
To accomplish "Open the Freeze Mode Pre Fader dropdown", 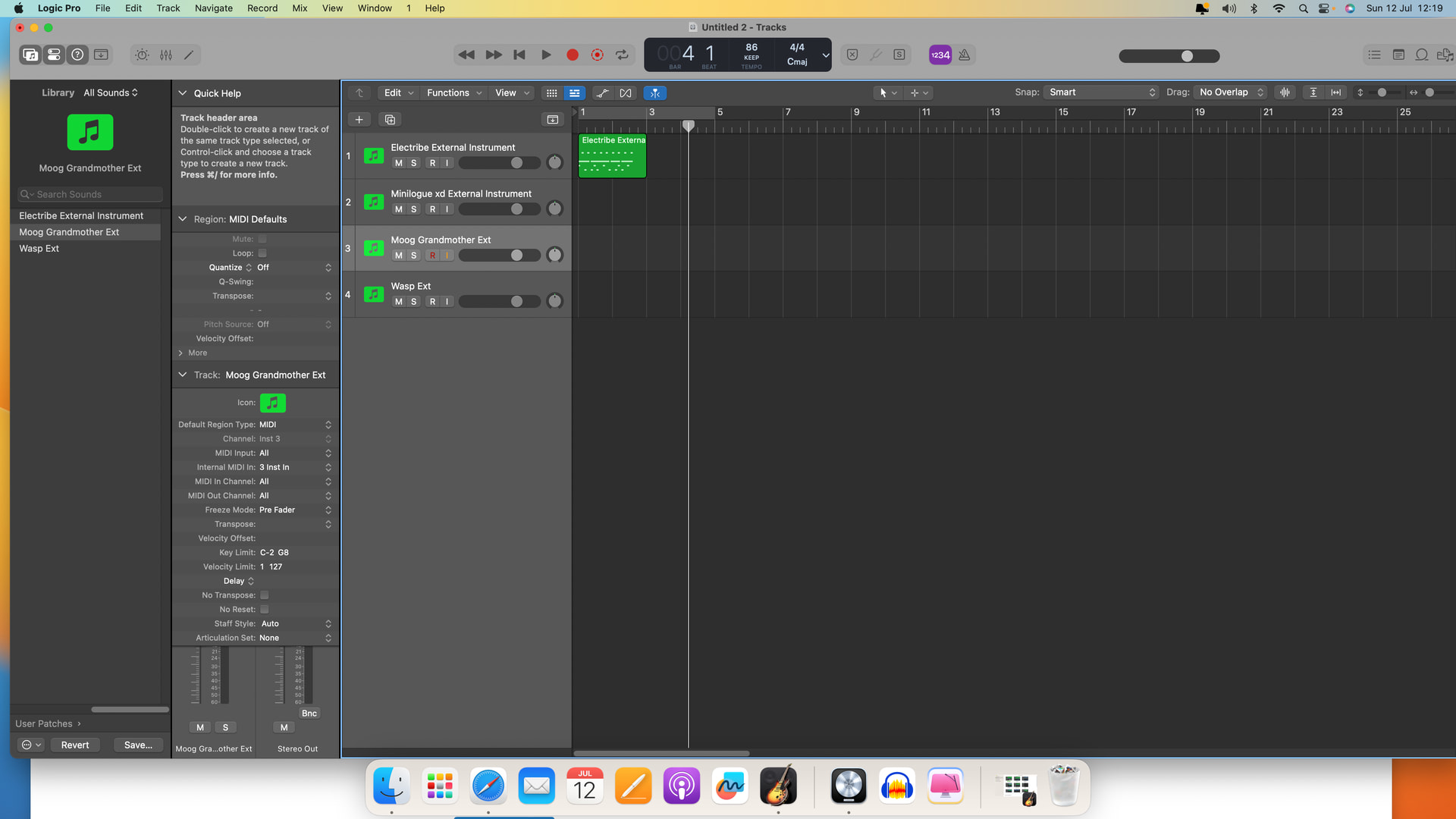I will [x=295, y=510].
